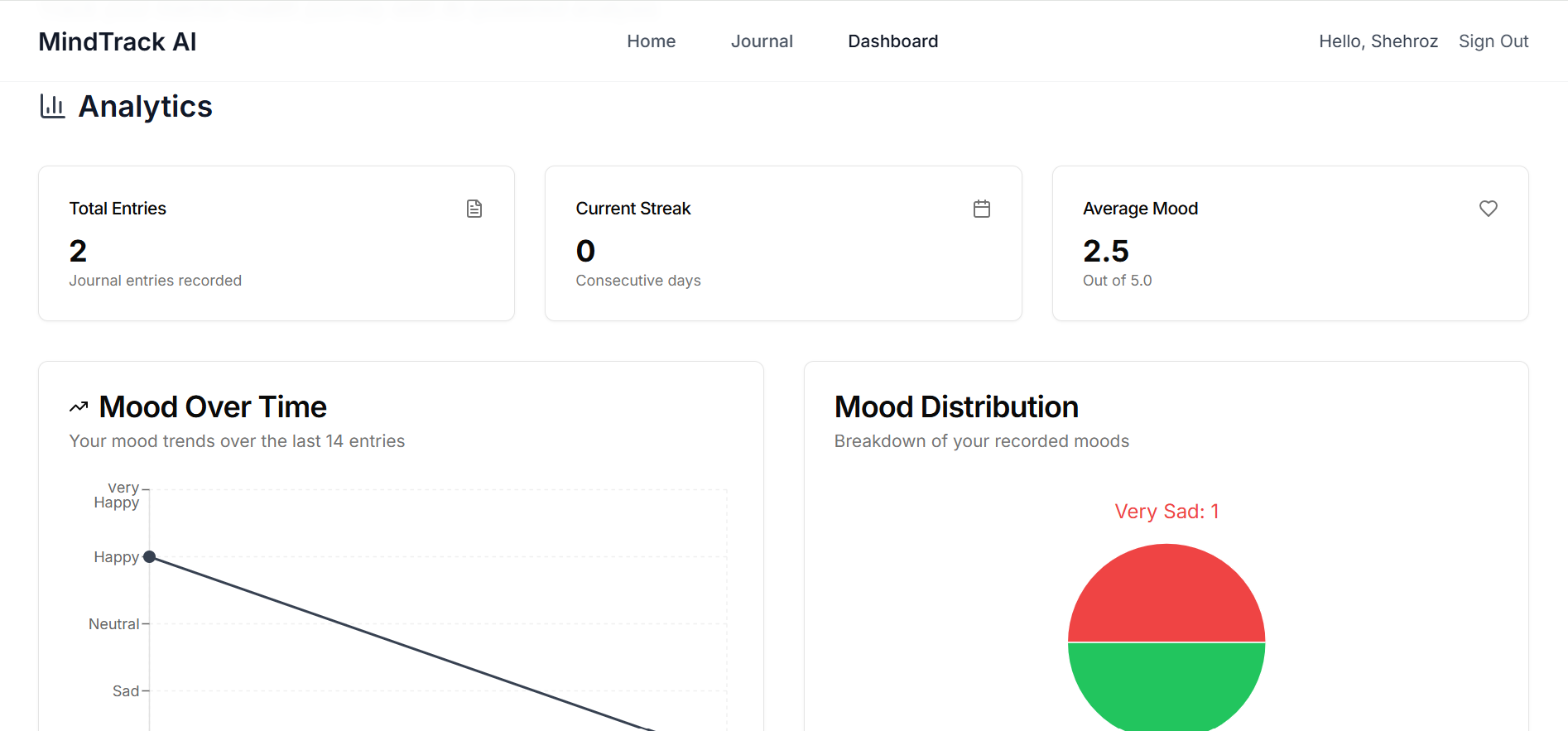
Task: Go to the Journal page
Action: 762,41
